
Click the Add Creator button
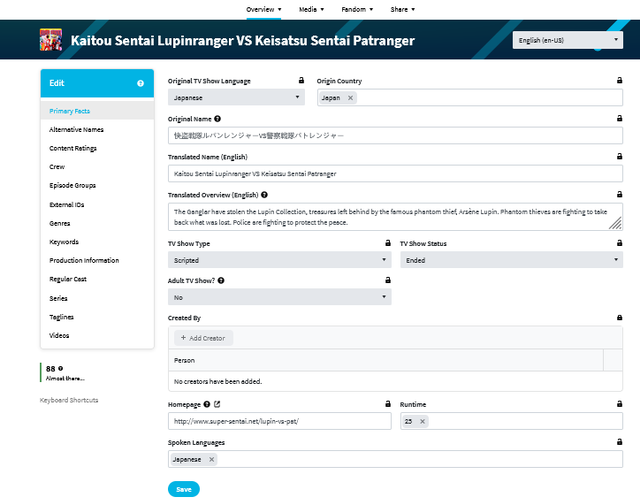coord(203,338)
